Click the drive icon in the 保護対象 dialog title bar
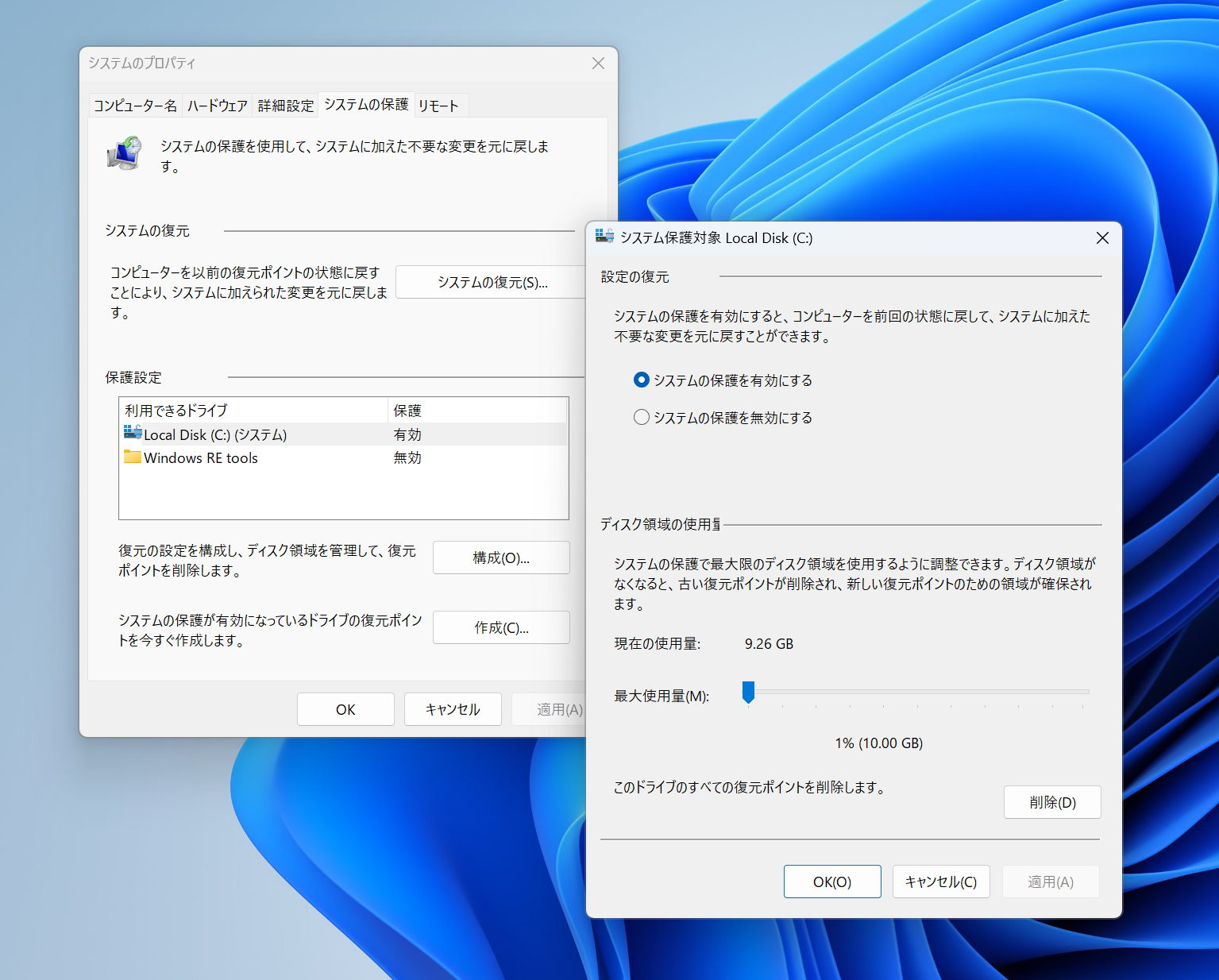The width and height of the screenshot is (1219, 980). [x=606, y=237]
